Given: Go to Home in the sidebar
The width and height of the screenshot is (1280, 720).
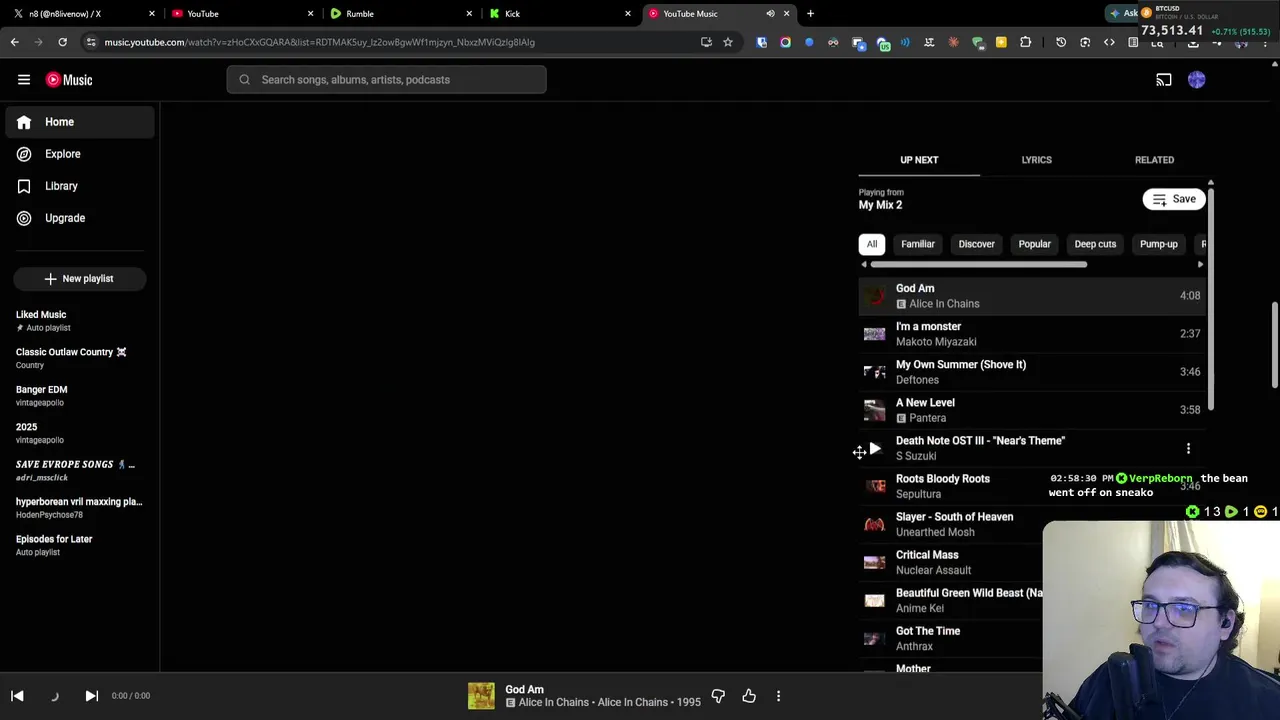Looking at the screenshot, I should point(80,122).
